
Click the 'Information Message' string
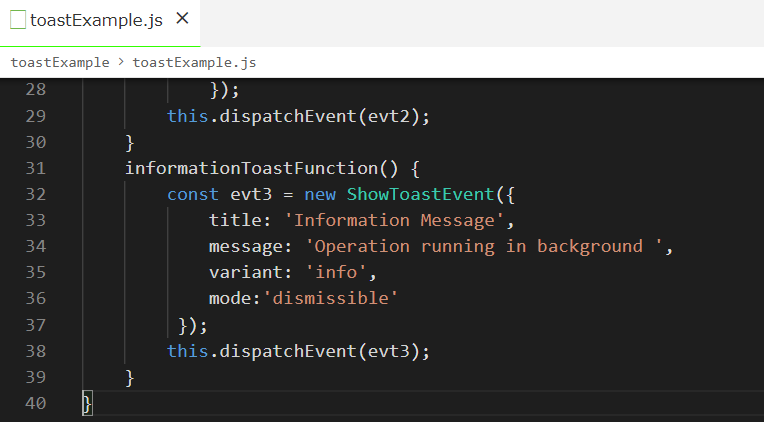click(x=394, y=220)
